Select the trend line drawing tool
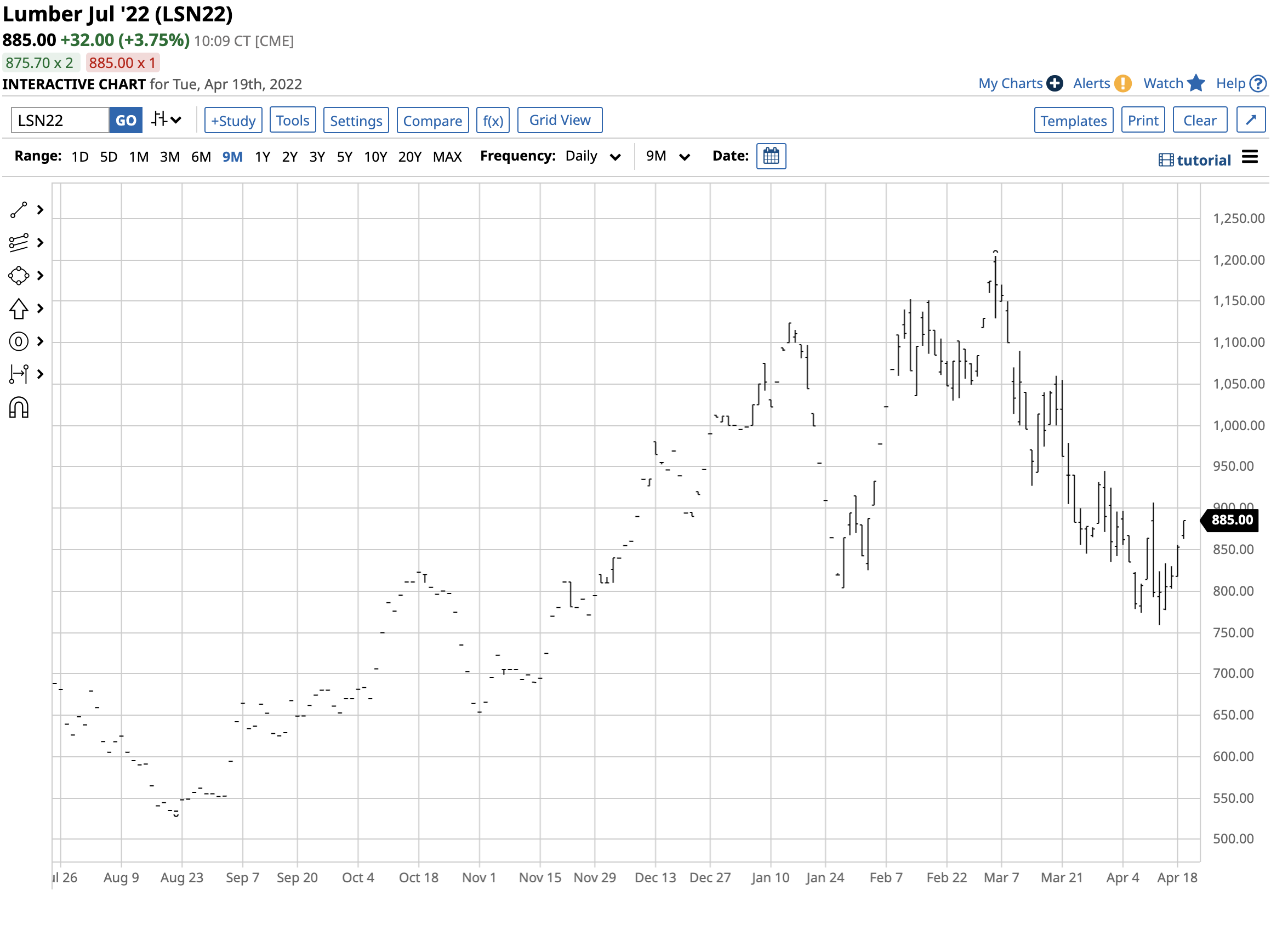The image size is (1288, 936). pos(19,210)
